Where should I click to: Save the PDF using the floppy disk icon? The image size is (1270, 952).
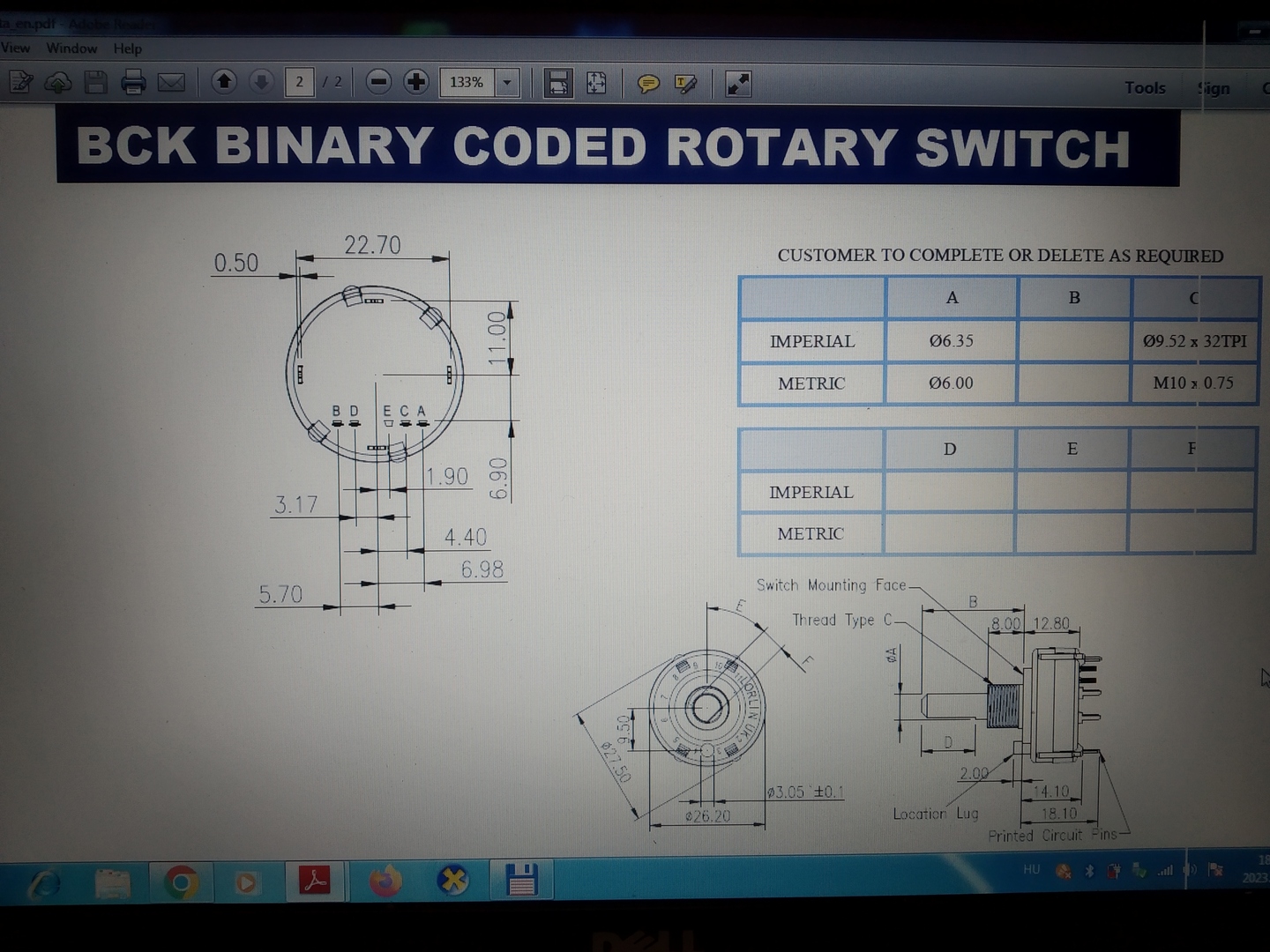(95, 83)
